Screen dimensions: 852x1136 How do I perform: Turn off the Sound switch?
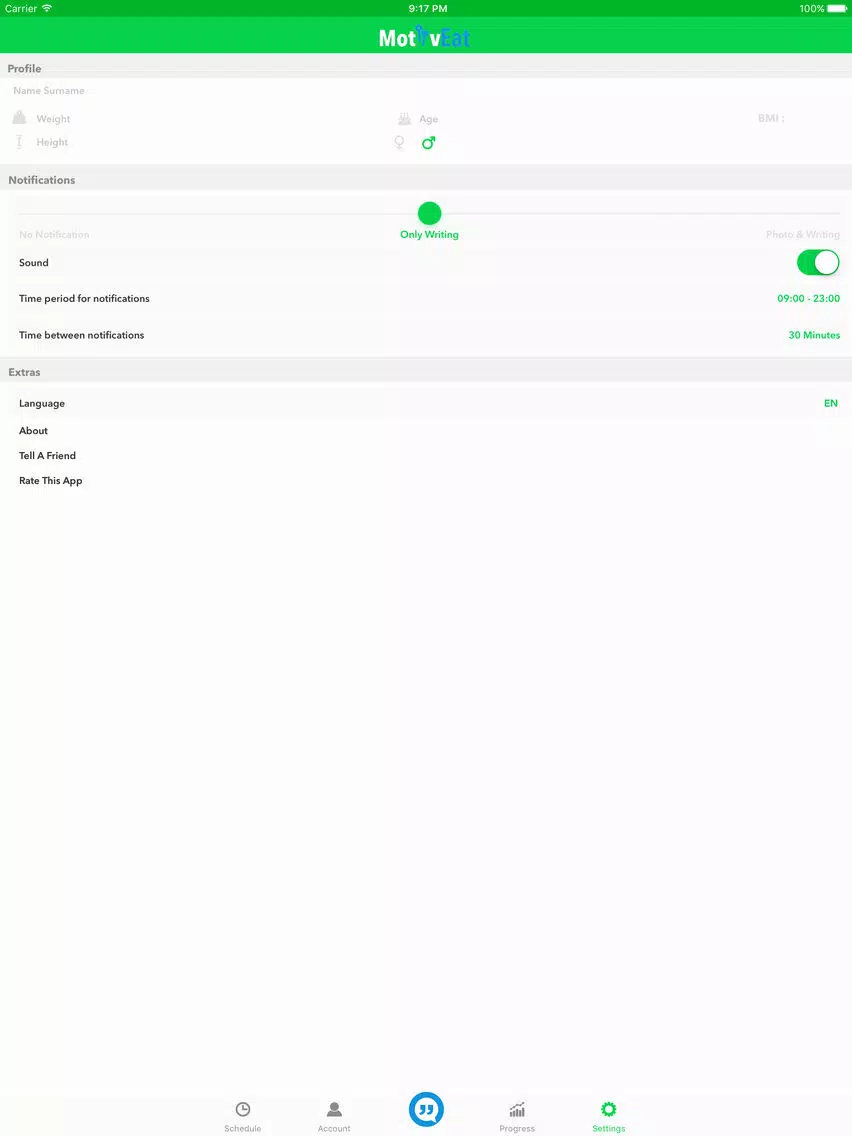(818, 262)
